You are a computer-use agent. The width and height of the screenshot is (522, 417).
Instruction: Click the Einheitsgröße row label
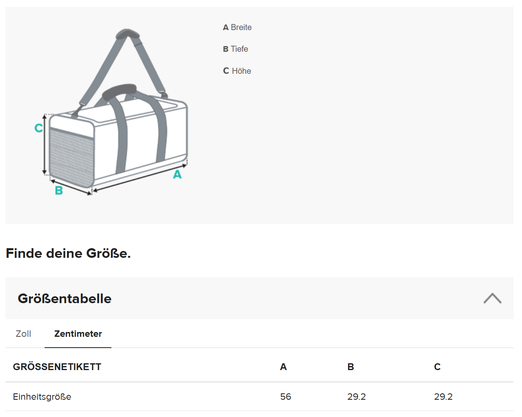pyautogui.click(x=42, y=397)
